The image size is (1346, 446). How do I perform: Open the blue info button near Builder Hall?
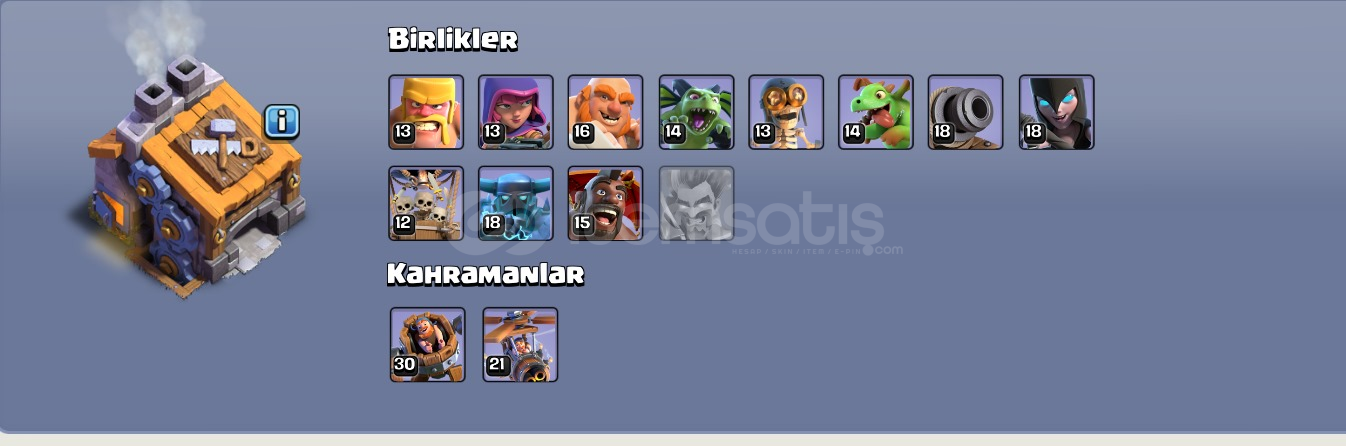[282, 122]
